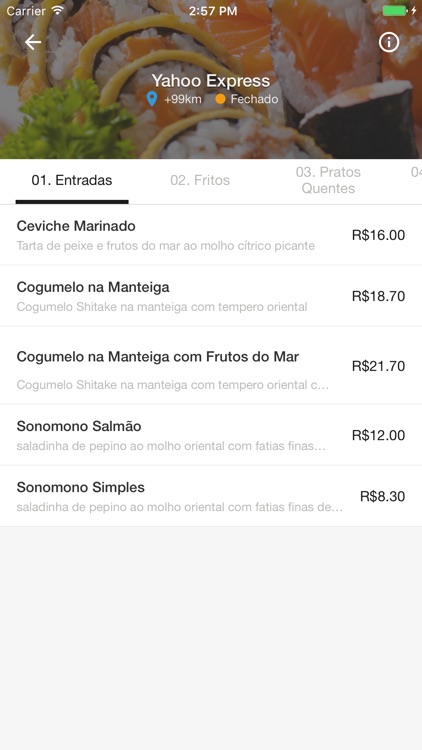Open the restaurant info icon
The height and width of the screenshot is (750, 422).
coord(389,42)
